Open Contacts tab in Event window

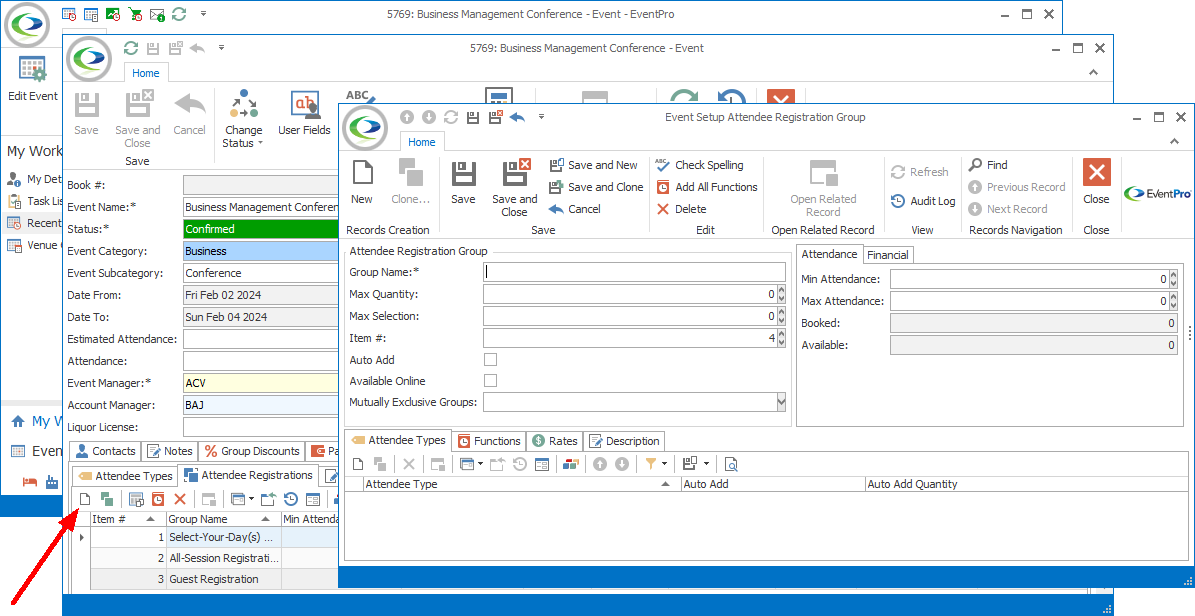(x=106, y=451)
